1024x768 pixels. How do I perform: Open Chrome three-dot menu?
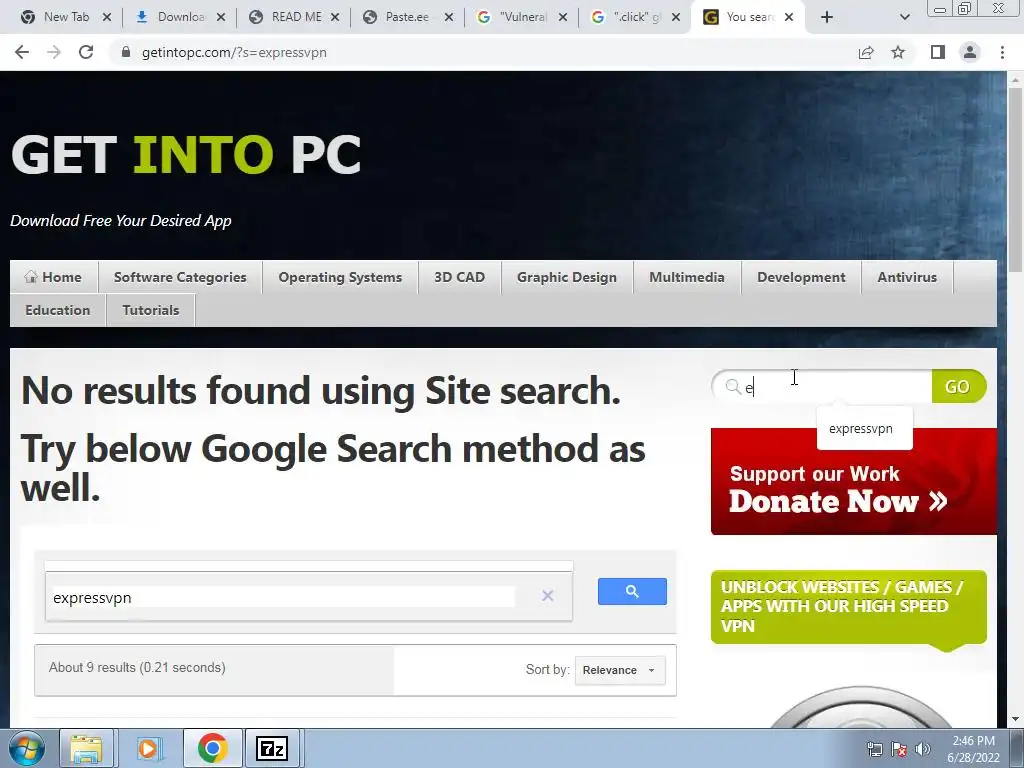click(1002, 52)
